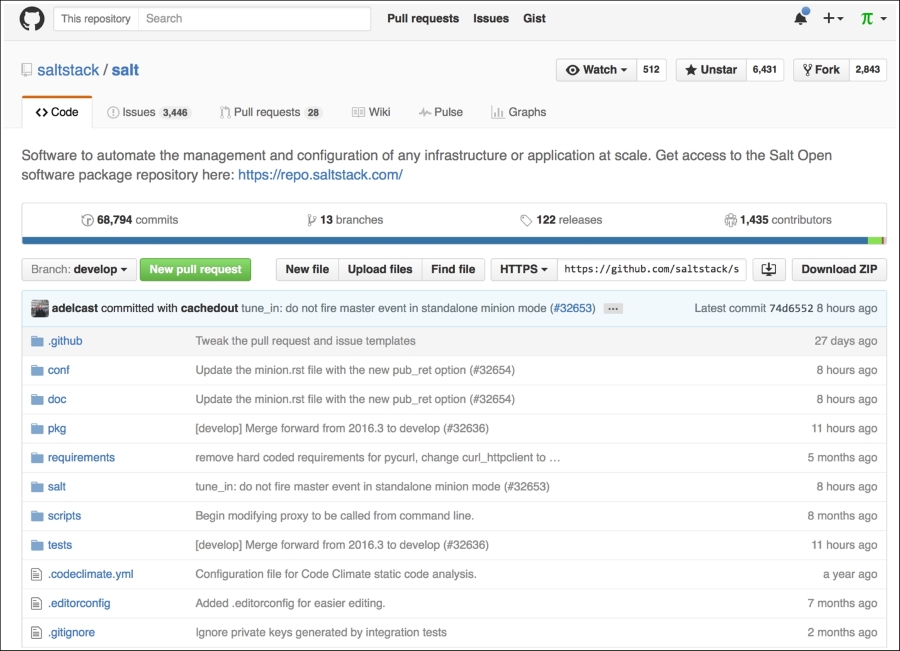The height and width of the screenshot is (651, 900).
Task: Open the HTTPS clone protocol dropdown
Action: pos(523,269)
